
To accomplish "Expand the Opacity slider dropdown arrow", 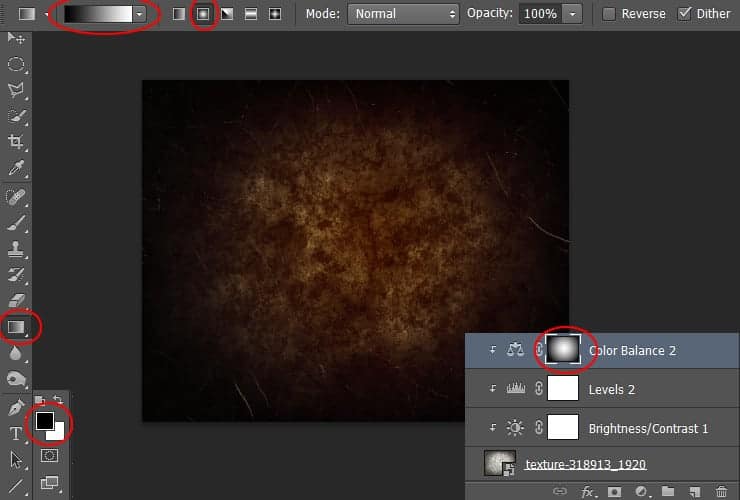I will pos(572,14).
